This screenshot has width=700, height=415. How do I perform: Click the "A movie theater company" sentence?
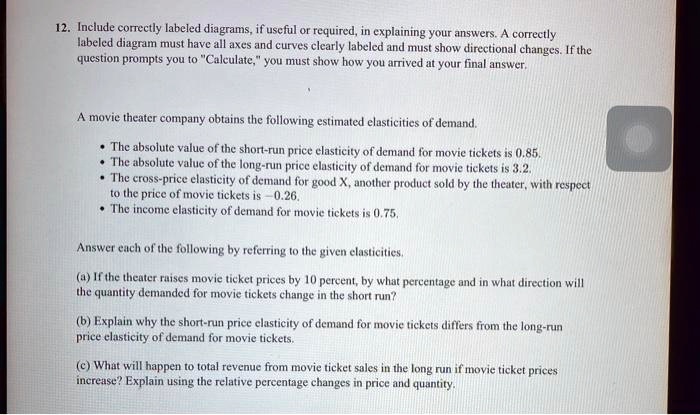point(277,122)
